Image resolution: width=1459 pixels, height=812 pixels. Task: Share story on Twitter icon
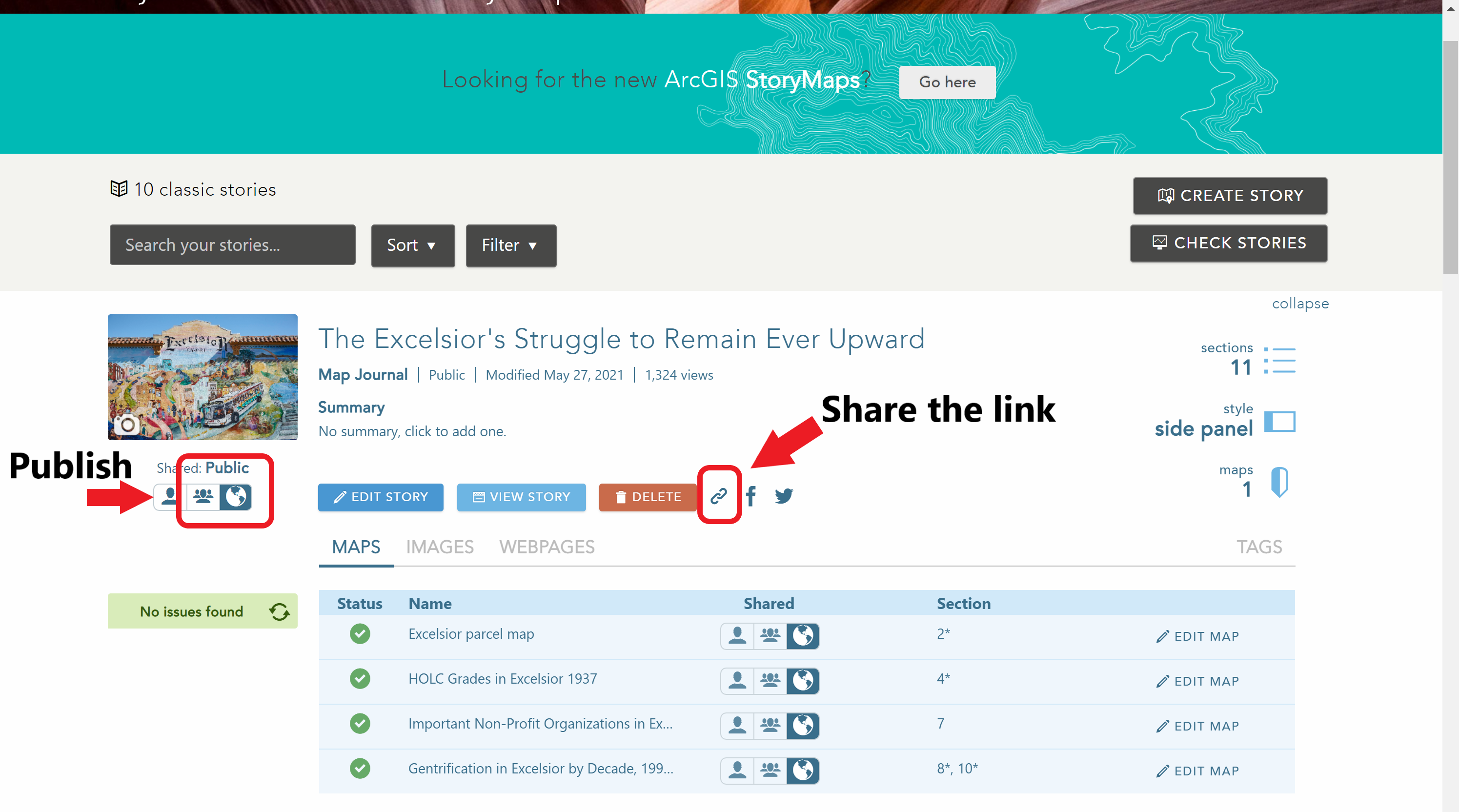coord(784,496)
